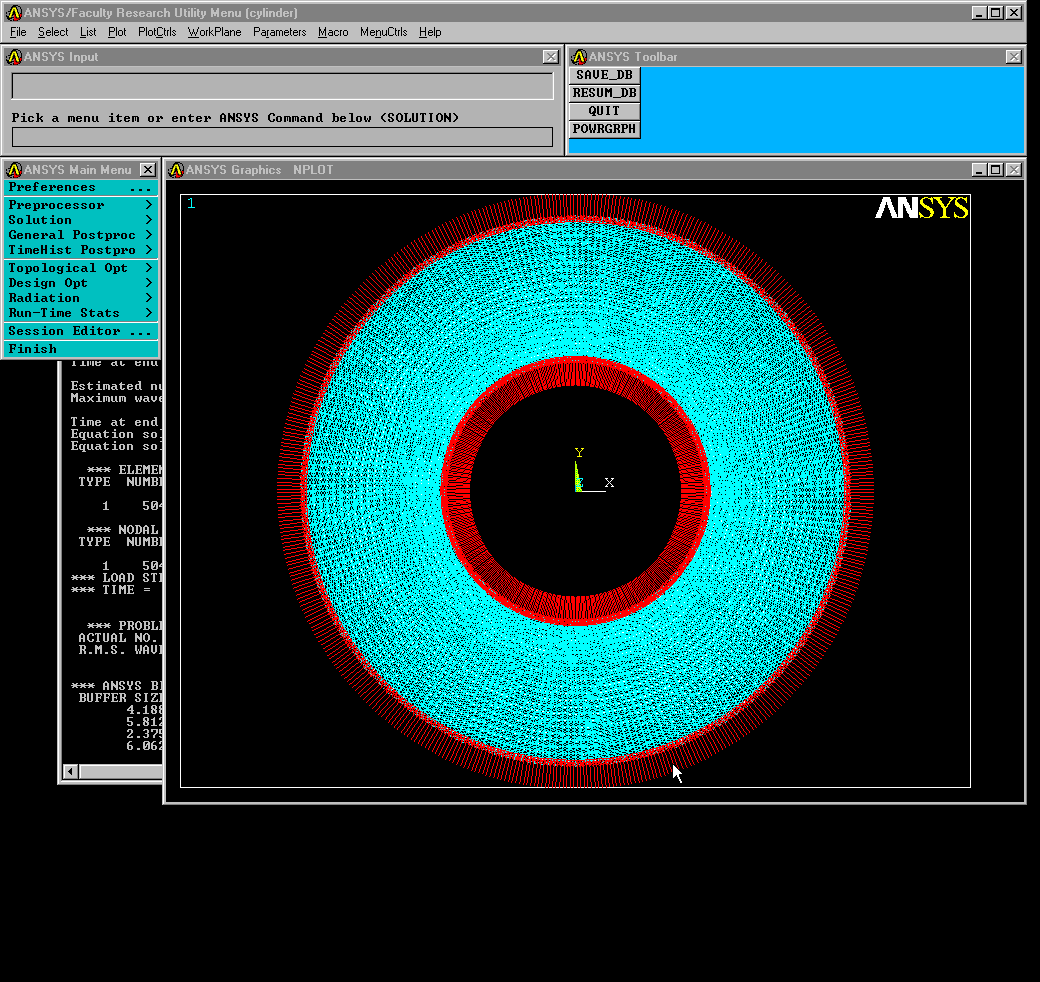Click the POWRGRPH toolbar button
The width and height of the screenshot is (1040, 982).
(604, 129)
